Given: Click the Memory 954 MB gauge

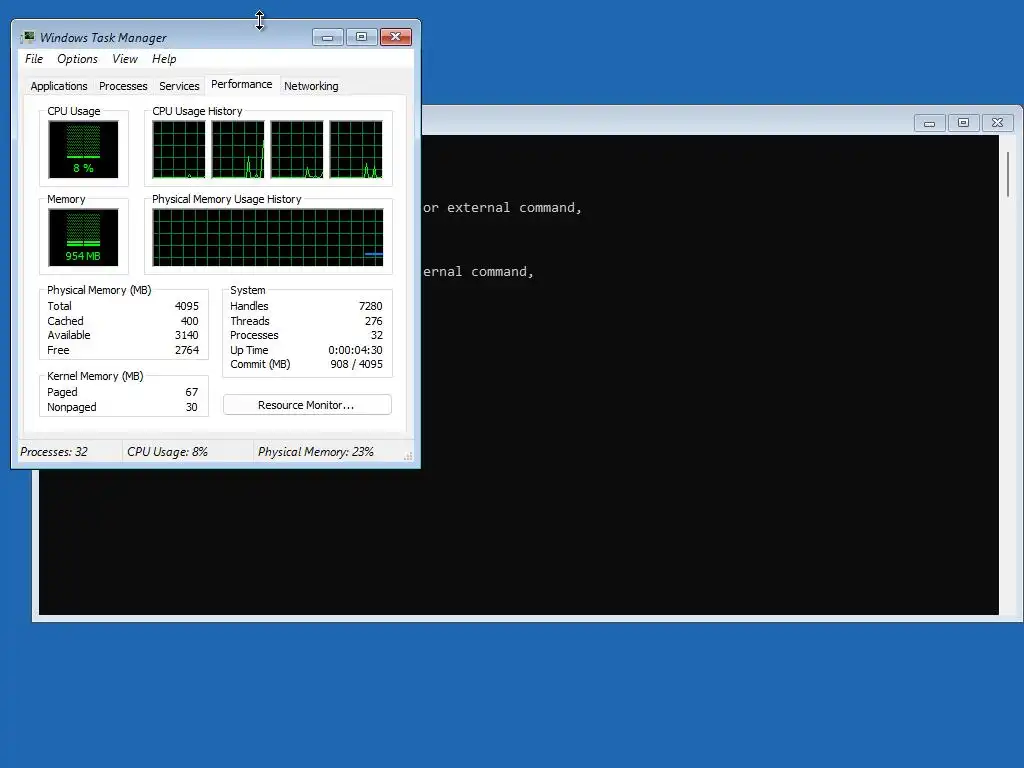Looking at the screenshot, I should [84, 237].
